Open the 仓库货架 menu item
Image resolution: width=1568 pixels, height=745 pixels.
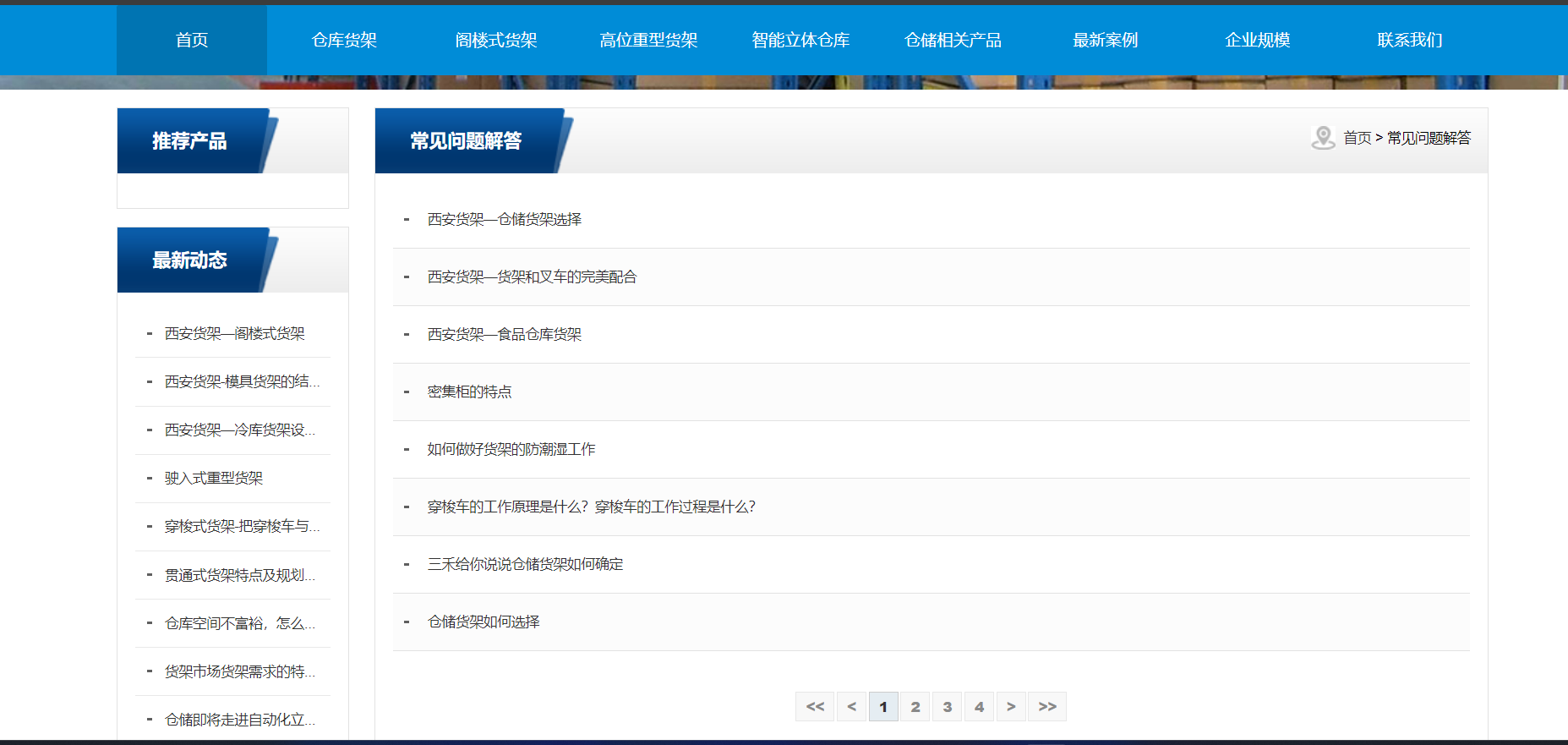344,40
